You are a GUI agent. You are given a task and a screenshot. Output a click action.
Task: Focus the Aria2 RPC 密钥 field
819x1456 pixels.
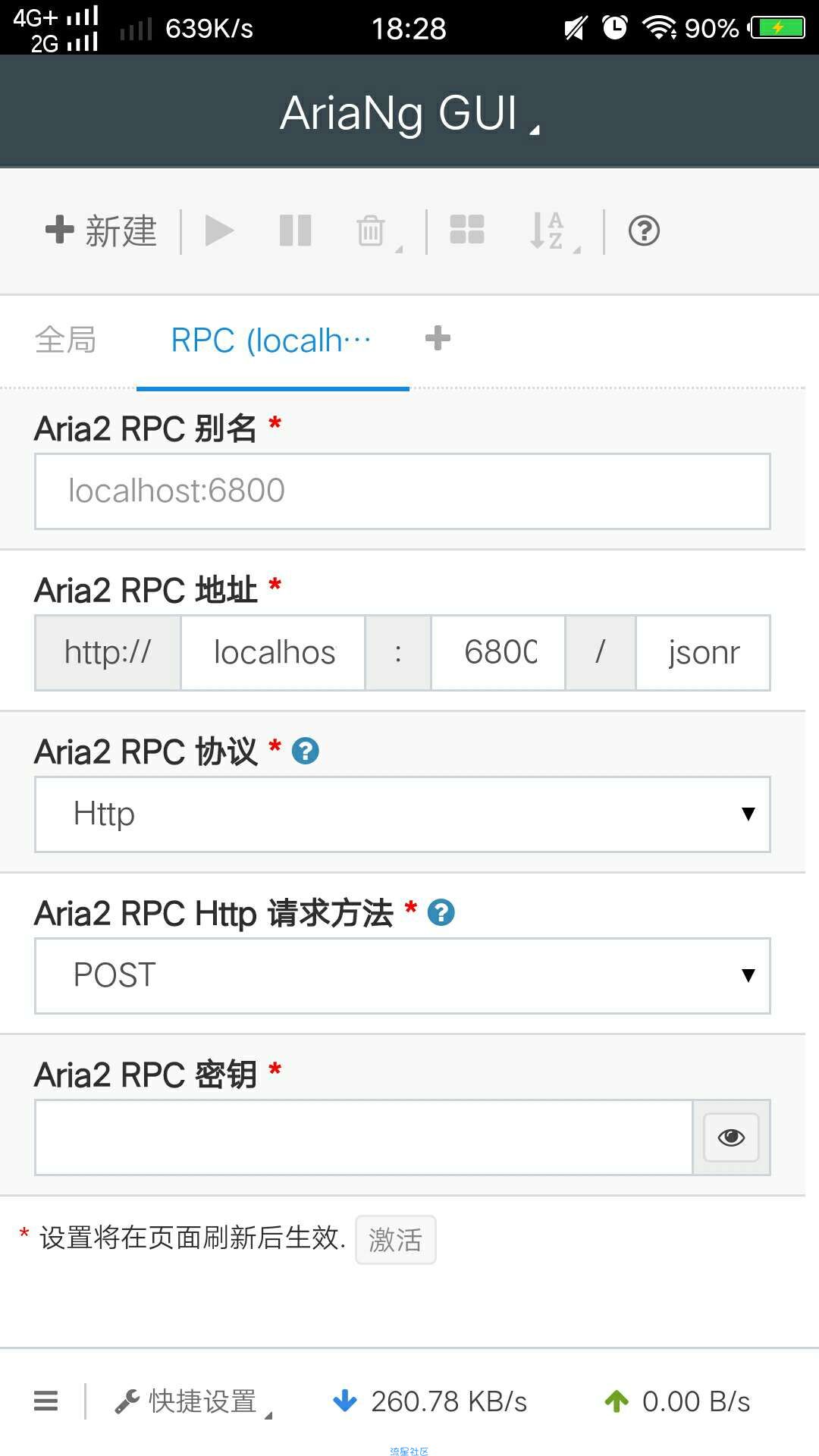click(x=364, y=1137)
